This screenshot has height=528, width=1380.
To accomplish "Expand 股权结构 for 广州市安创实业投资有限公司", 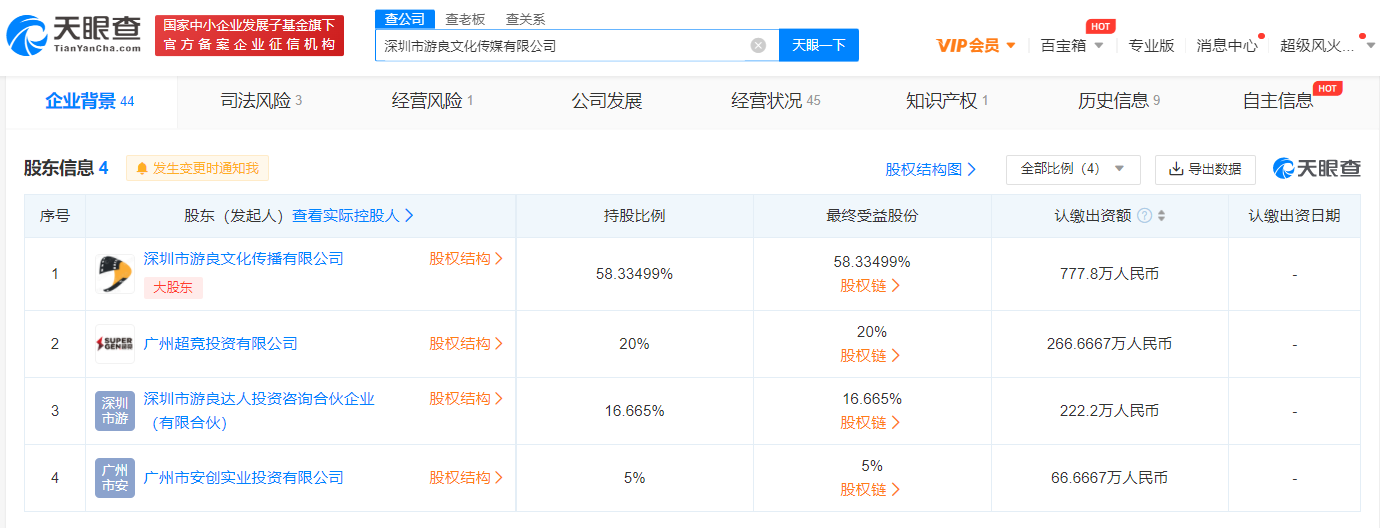I will (x=466, y=478).
